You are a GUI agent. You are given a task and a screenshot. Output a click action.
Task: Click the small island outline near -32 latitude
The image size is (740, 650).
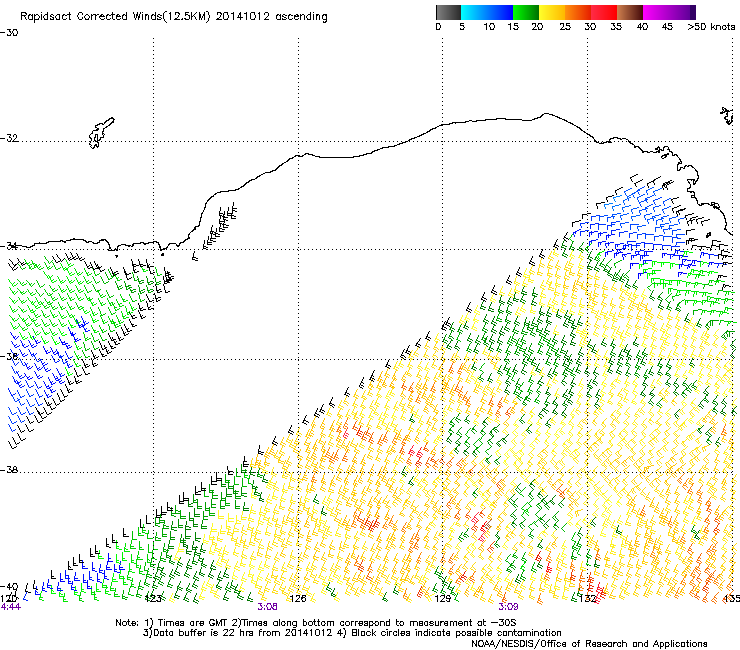pos(101,133)
